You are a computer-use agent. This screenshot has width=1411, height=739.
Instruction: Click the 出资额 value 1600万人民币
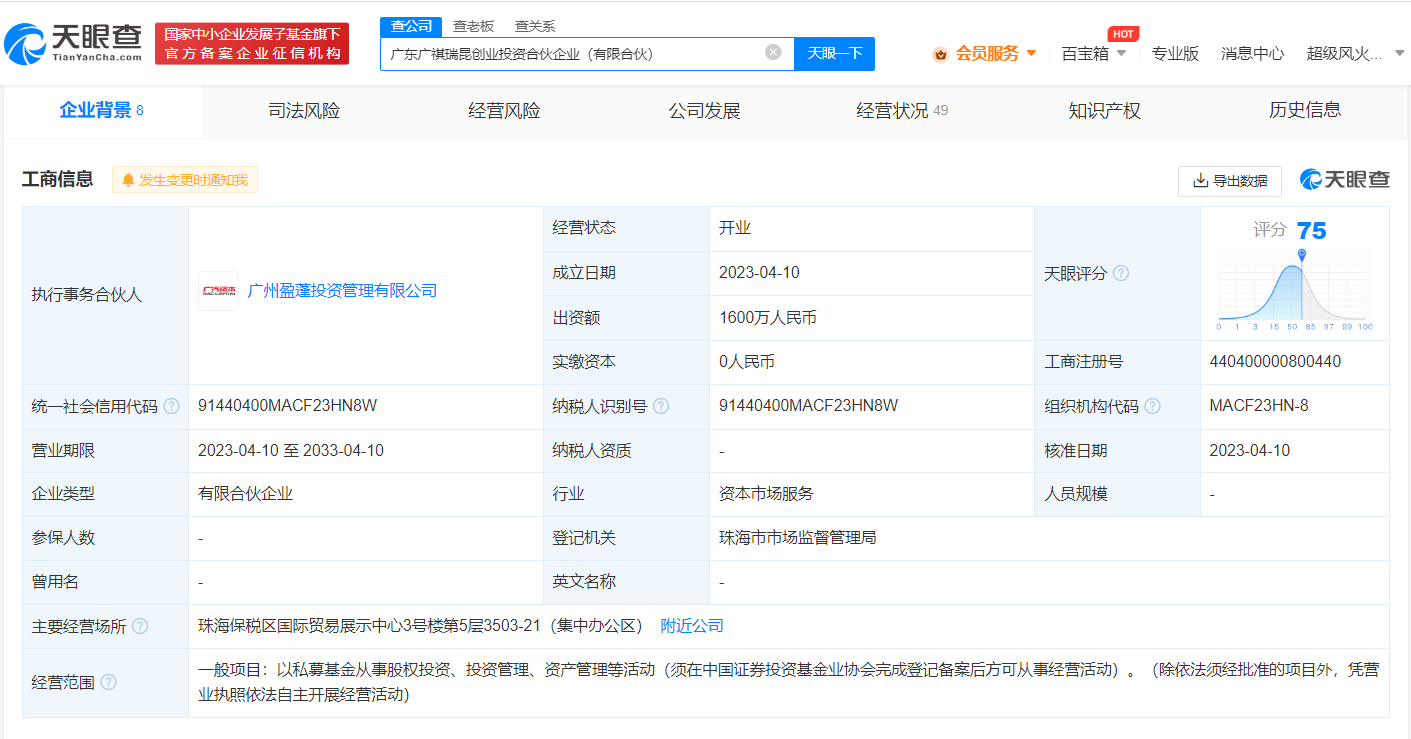click(768, 318)
